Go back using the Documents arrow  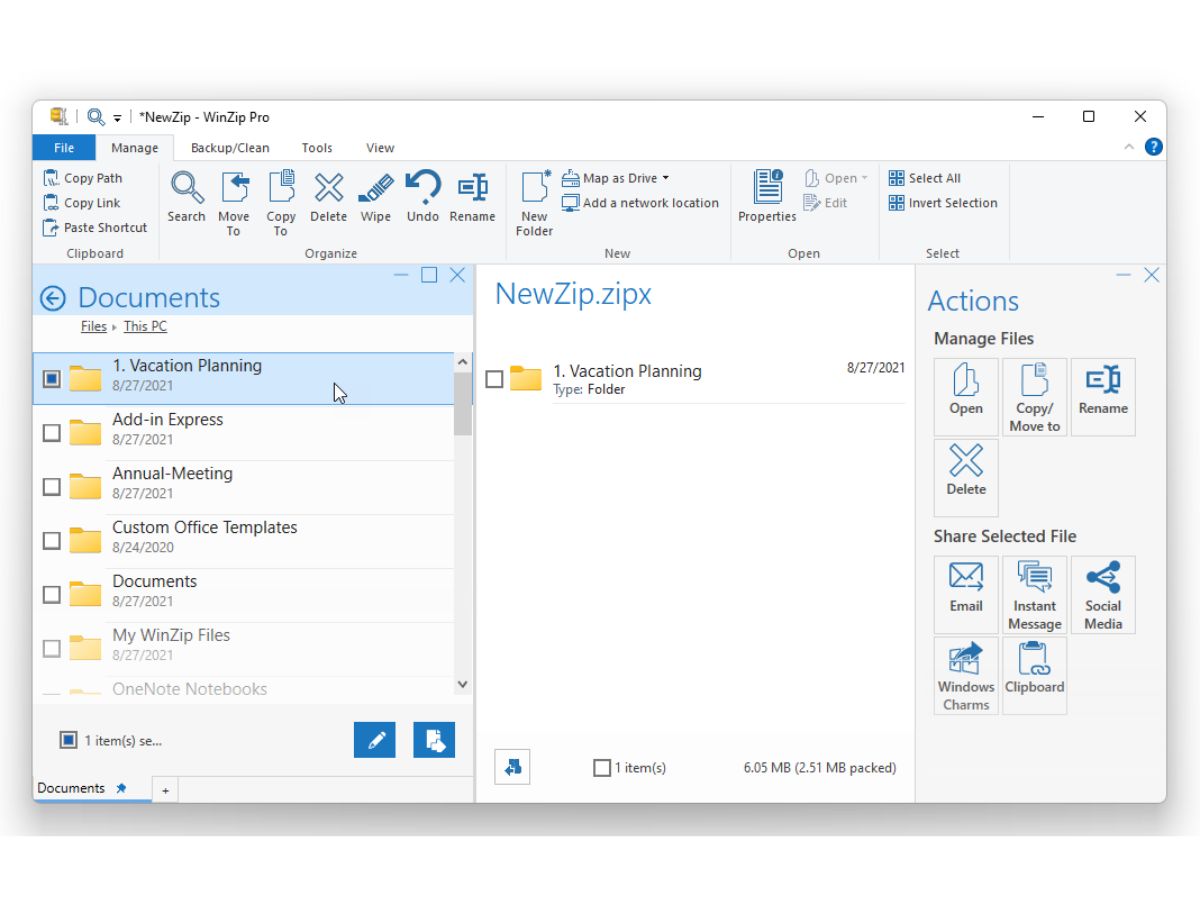click(52, 298)
